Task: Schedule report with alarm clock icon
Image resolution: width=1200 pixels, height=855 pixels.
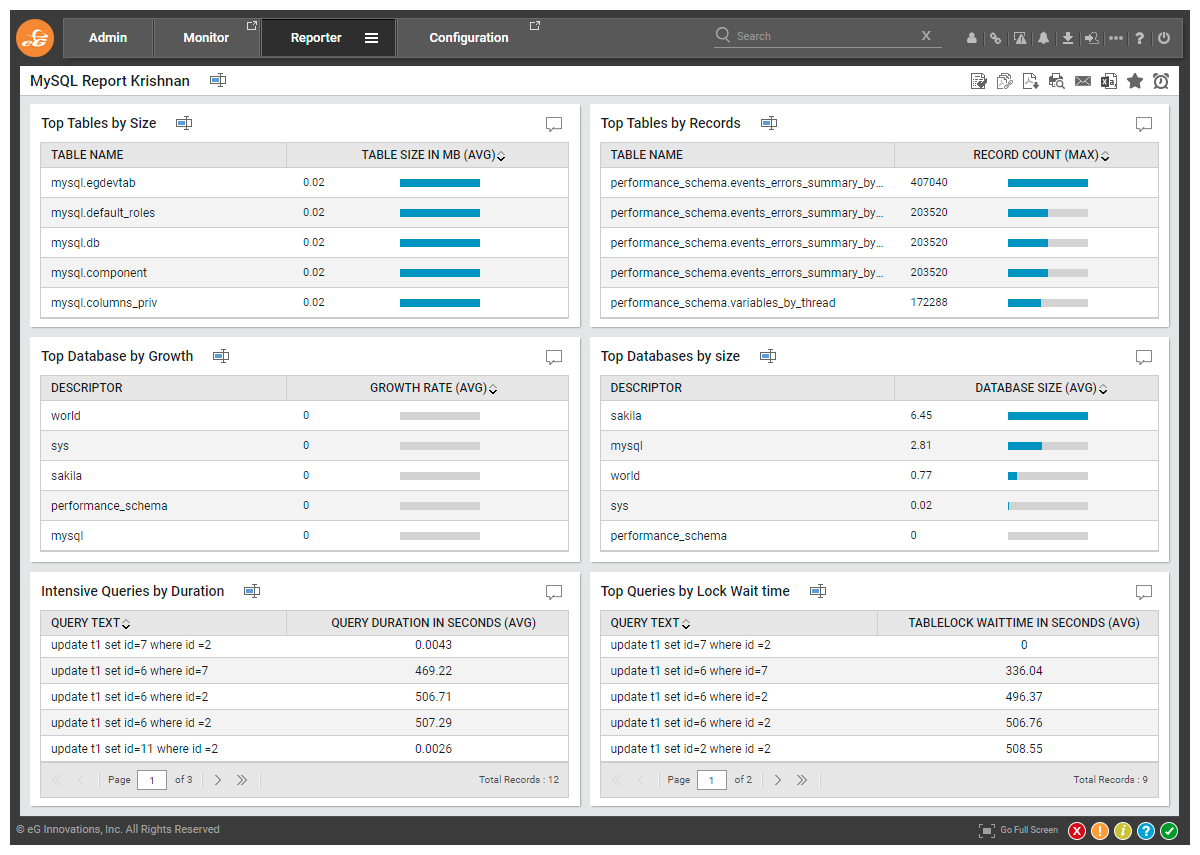Action: 1161,81
